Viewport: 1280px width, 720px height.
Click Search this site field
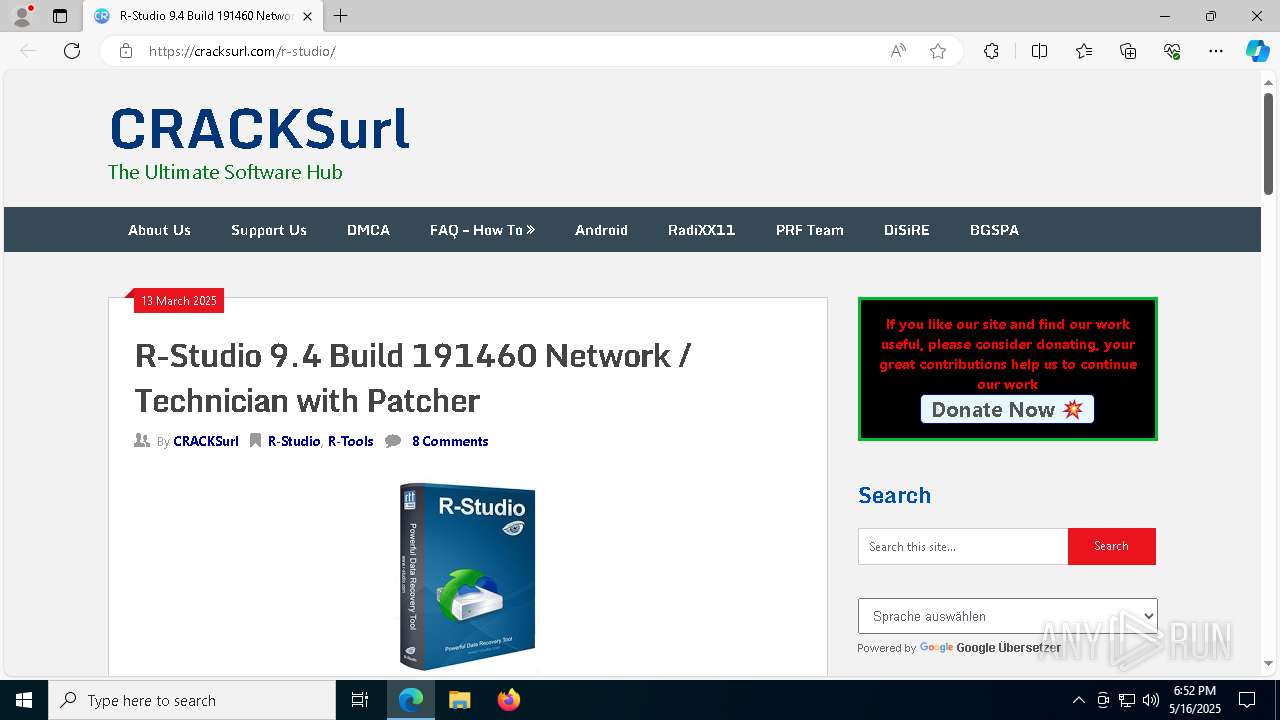pos(963,547)
